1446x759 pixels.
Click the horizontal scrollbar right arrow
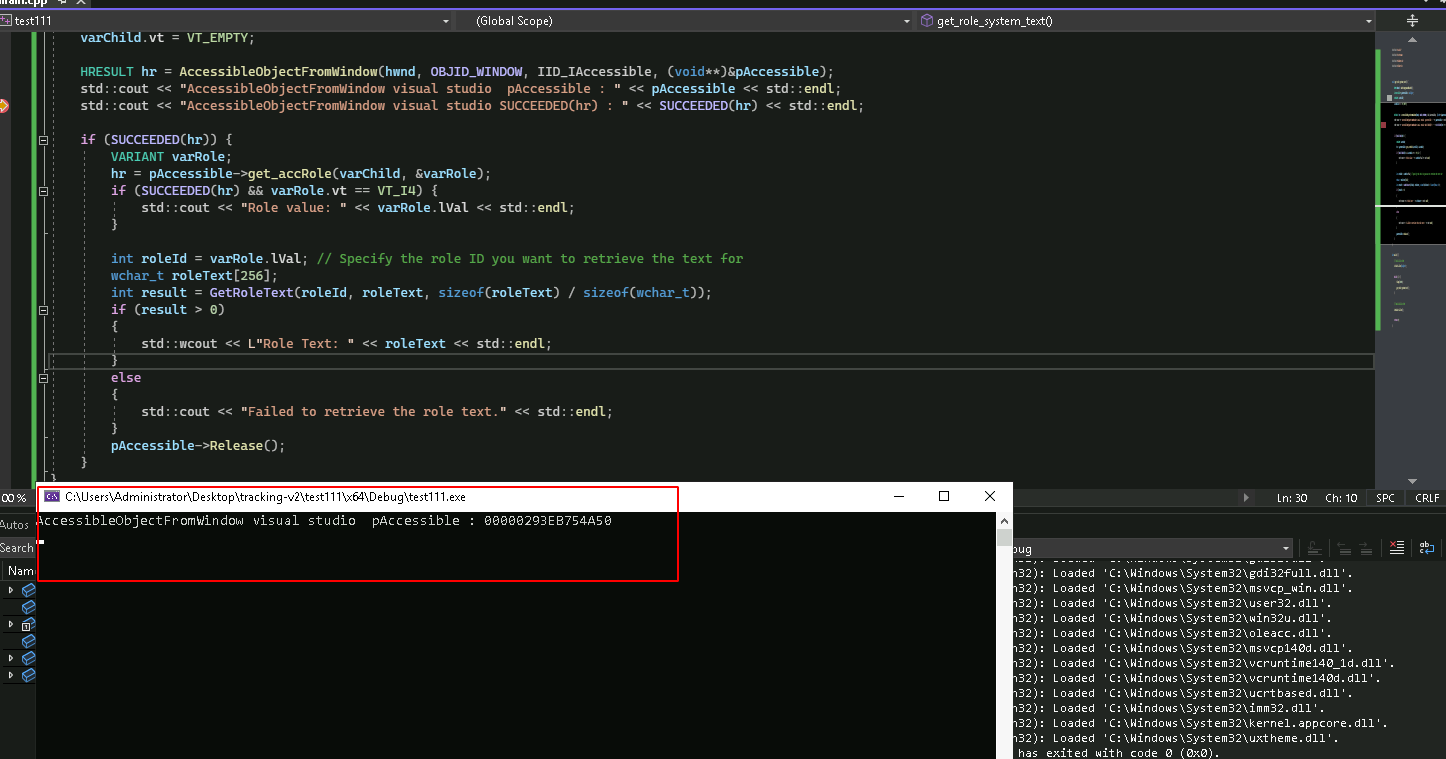1246,498
